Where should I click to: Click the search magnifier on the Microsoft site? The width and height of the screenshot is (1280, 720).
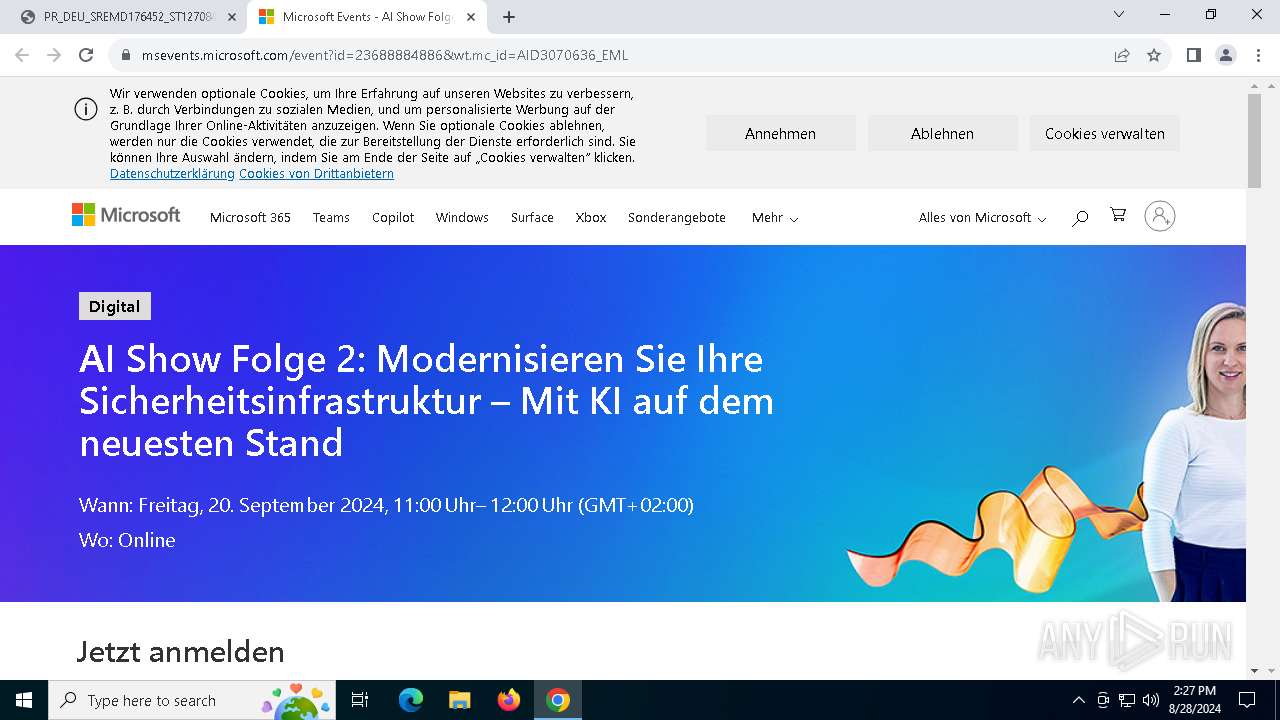(x=1080, y=217)
